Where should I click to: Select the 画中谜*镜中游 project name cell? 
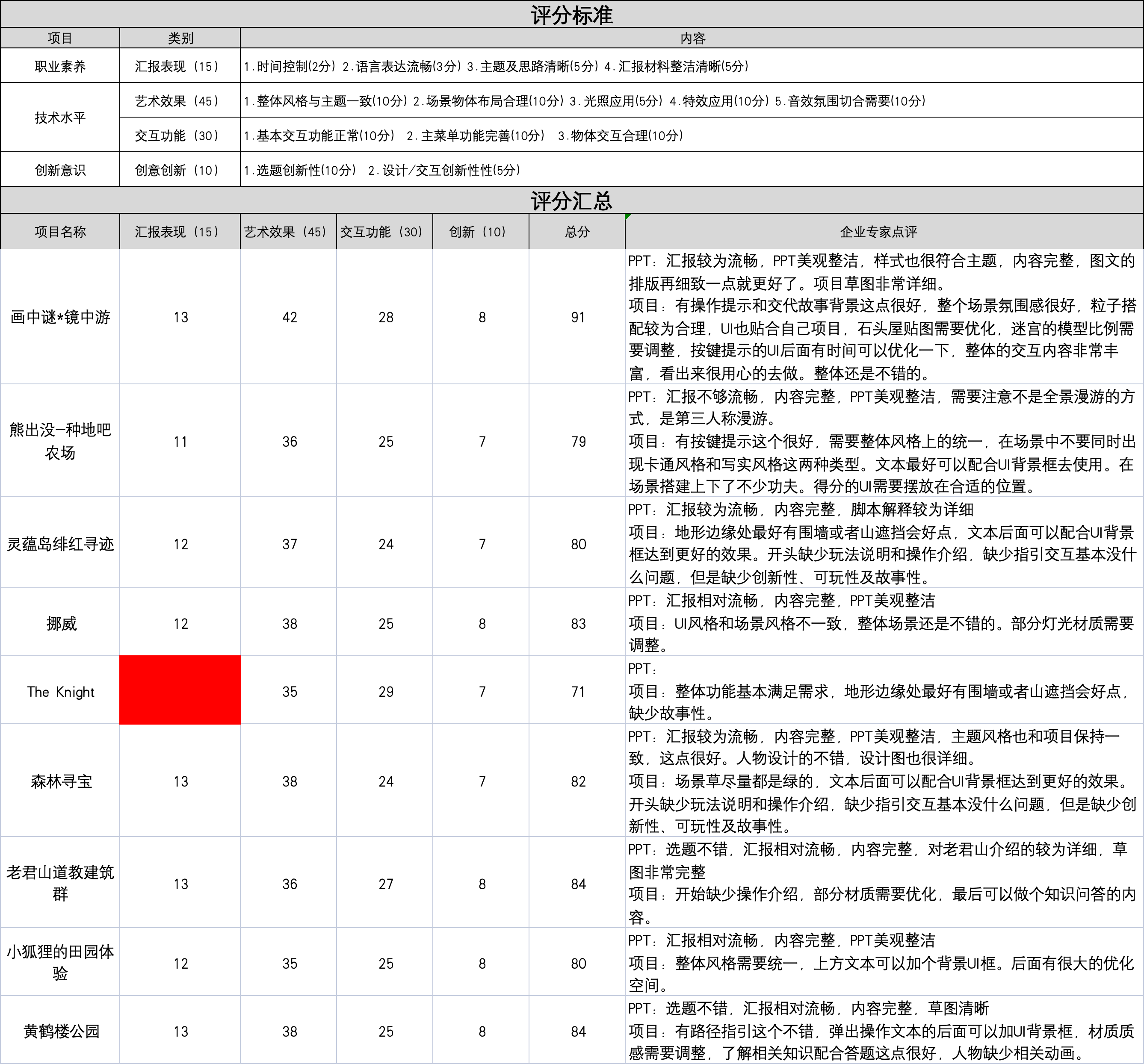pos(60,317)
